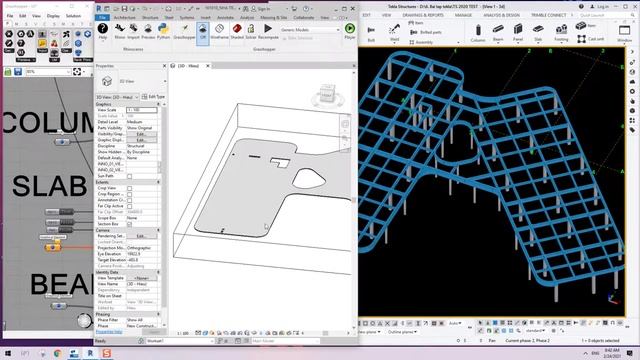Open the Python script editor icon

(x=163, y=31)
